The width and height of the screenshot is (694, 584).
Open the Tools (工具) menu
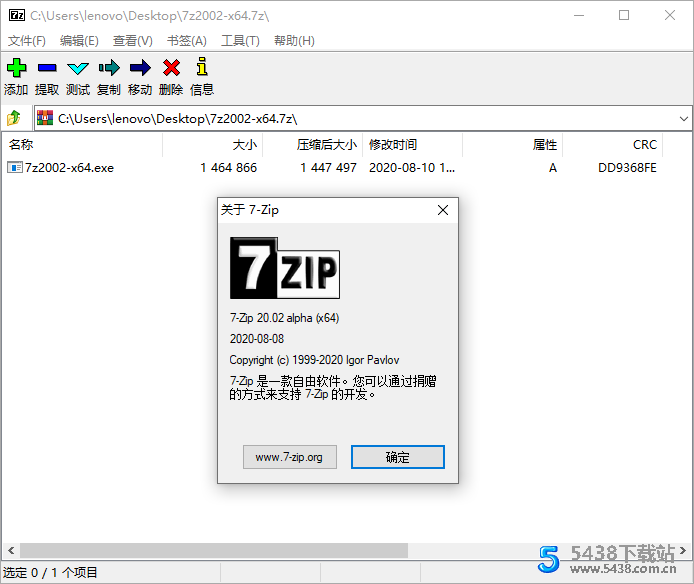click(x=240, y=41)
